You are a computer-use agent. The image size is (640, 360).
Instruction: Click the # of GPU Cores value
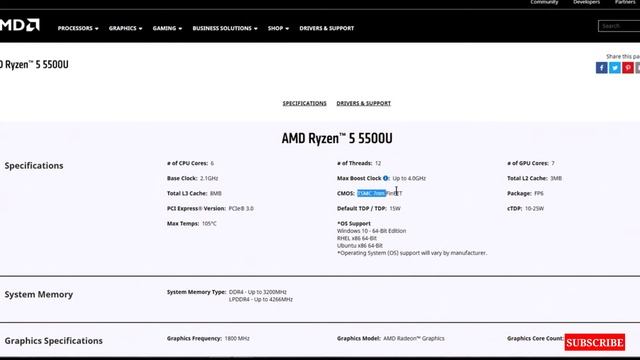pyautogui.click(x=553, y=163)
